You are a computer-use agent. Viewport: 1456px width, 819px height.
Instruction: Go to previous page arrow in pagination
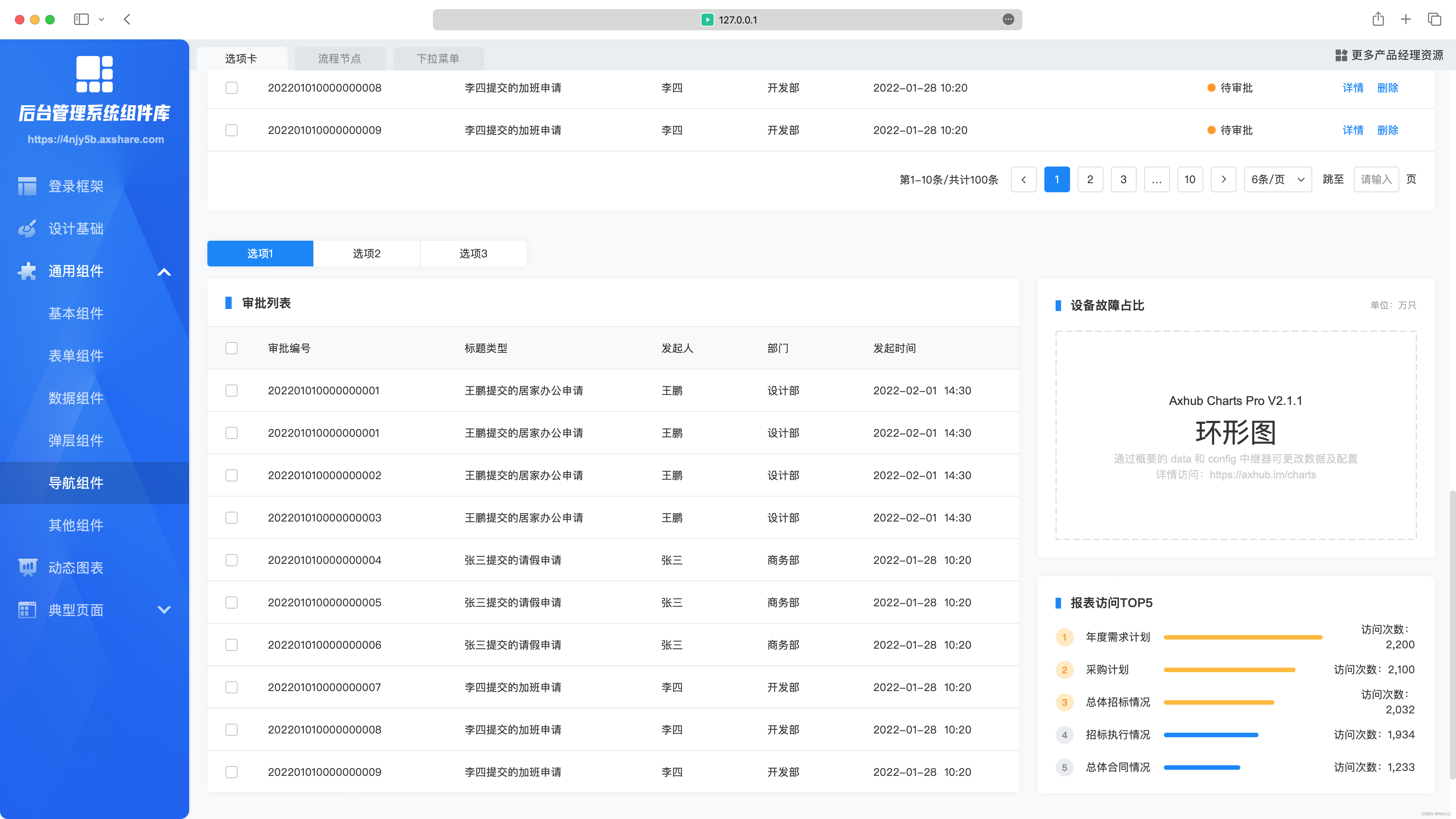coord(1024,179)
